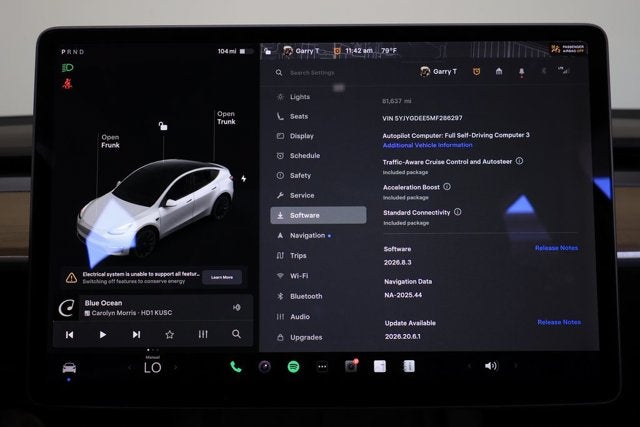The image size is (640, 427).
Task: Open Sentry mode icon in settings header
Action: [x=476, y=71]
